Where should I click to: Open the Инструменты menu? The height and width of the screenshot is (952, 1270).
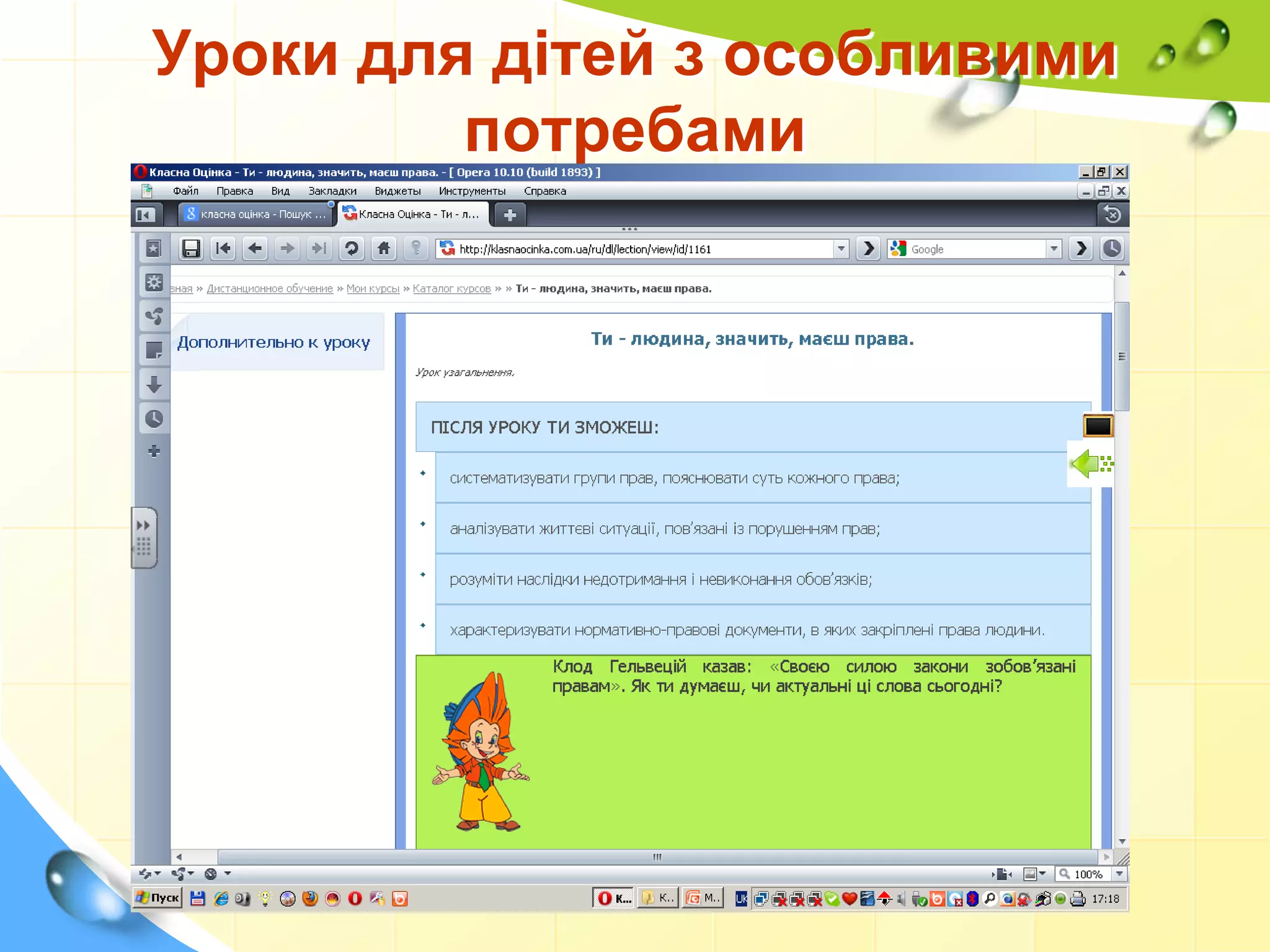[x=472, y=191]
